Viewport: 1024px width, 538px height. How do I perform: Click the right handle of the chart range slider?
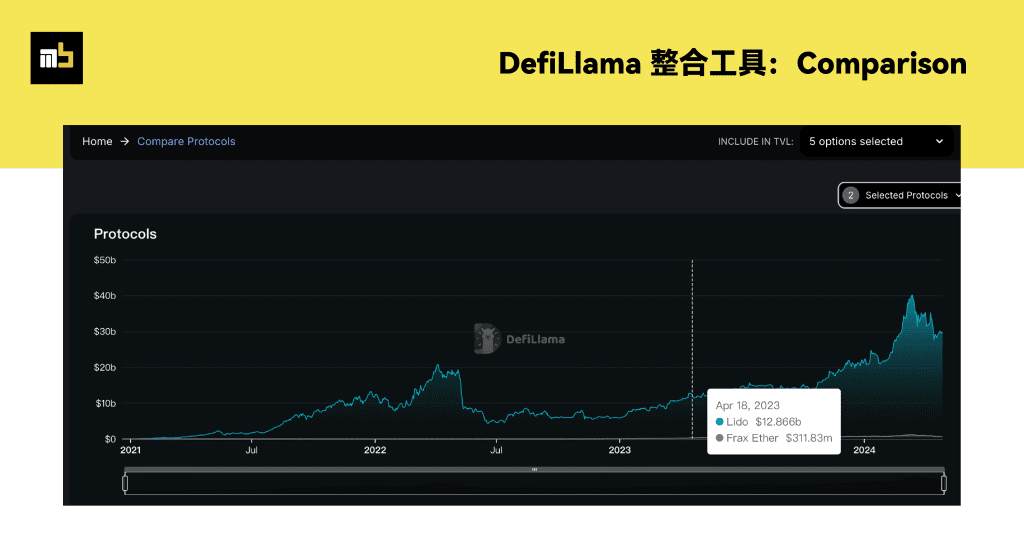coord(944,483)
